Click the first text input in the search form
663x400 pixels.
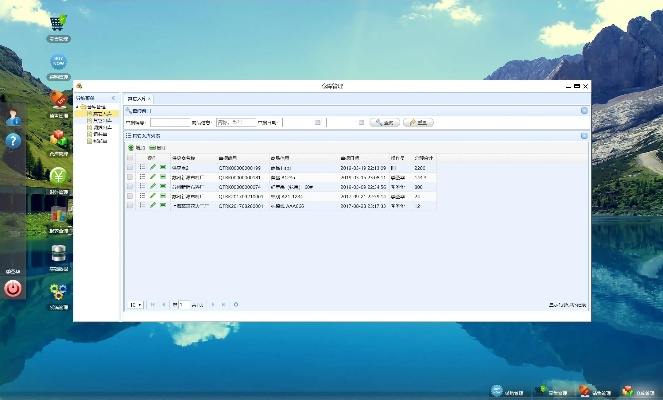(170, 123)
